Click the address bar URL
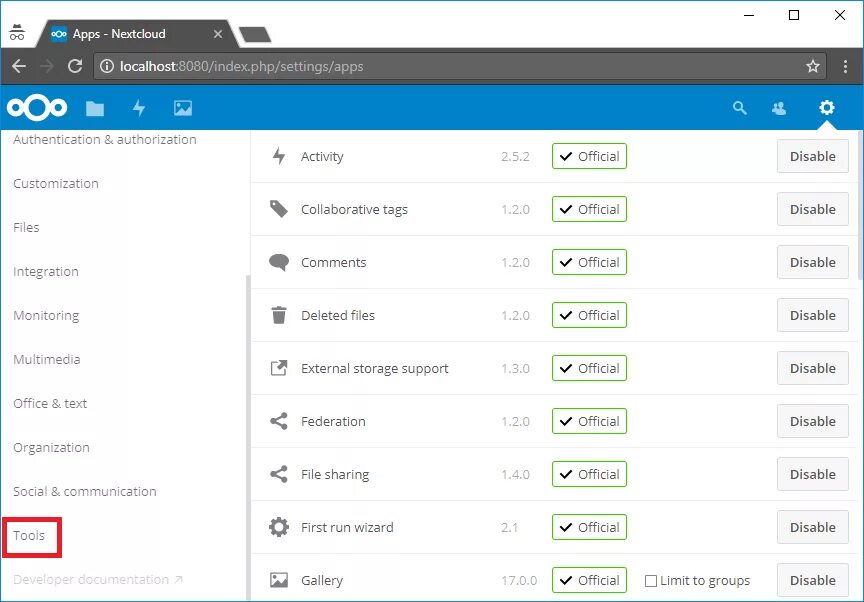The height and width of the screenshot is (602, 864). 241,67
